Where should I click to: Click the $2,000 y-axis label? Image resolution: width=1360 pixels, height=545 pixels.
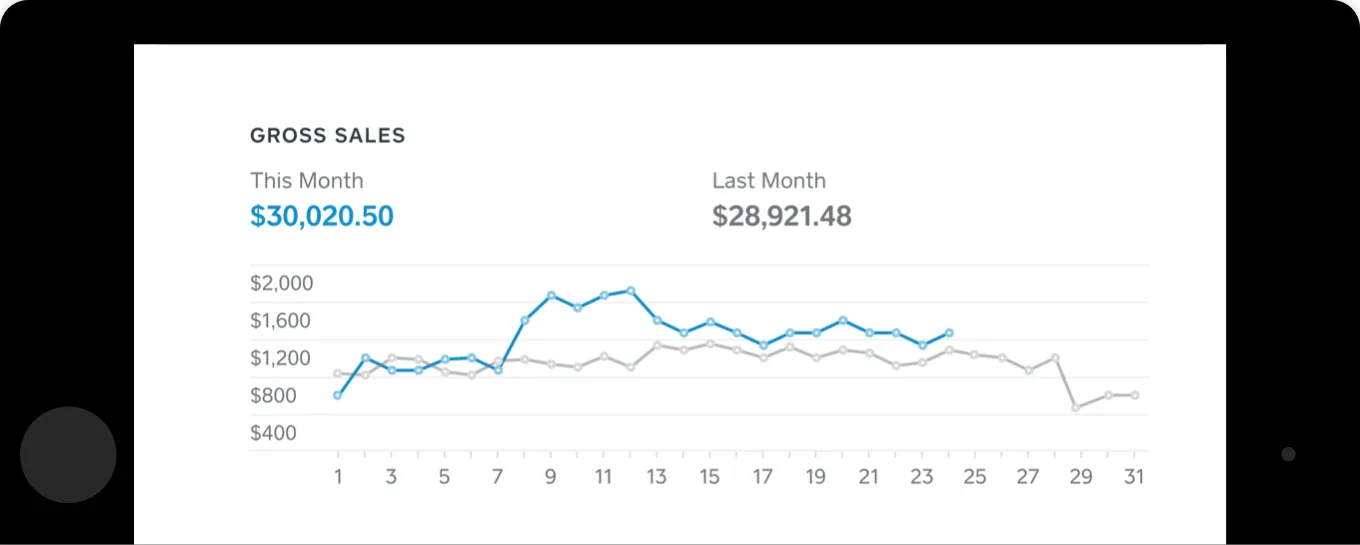click(281, 283)
